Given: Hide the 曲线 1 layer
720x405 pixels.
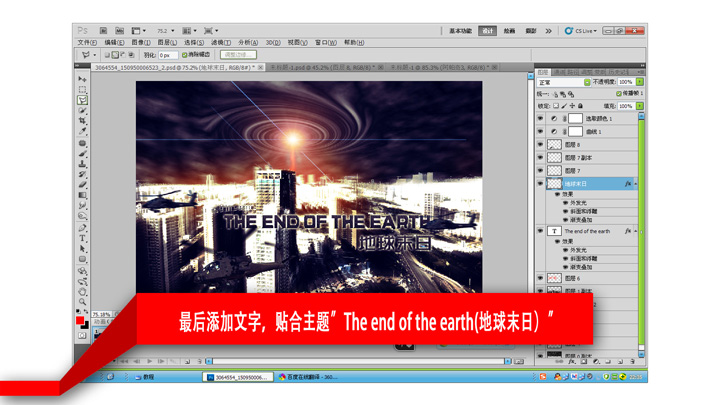Looking at the screenshot, I should [540, 131].
